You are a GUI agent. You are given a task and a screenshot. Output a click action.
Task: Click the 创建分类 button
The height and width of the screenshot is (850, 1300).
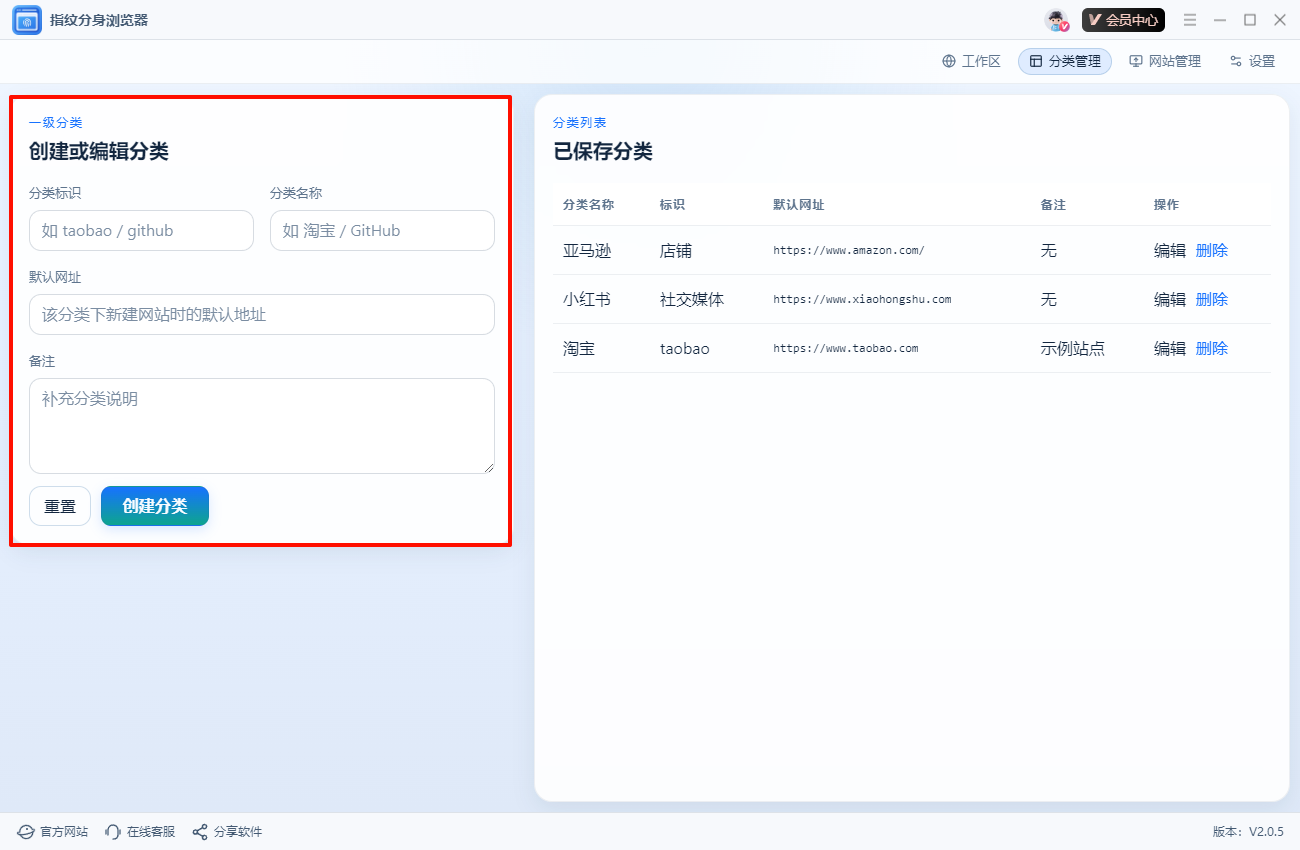tap(155, 506)
